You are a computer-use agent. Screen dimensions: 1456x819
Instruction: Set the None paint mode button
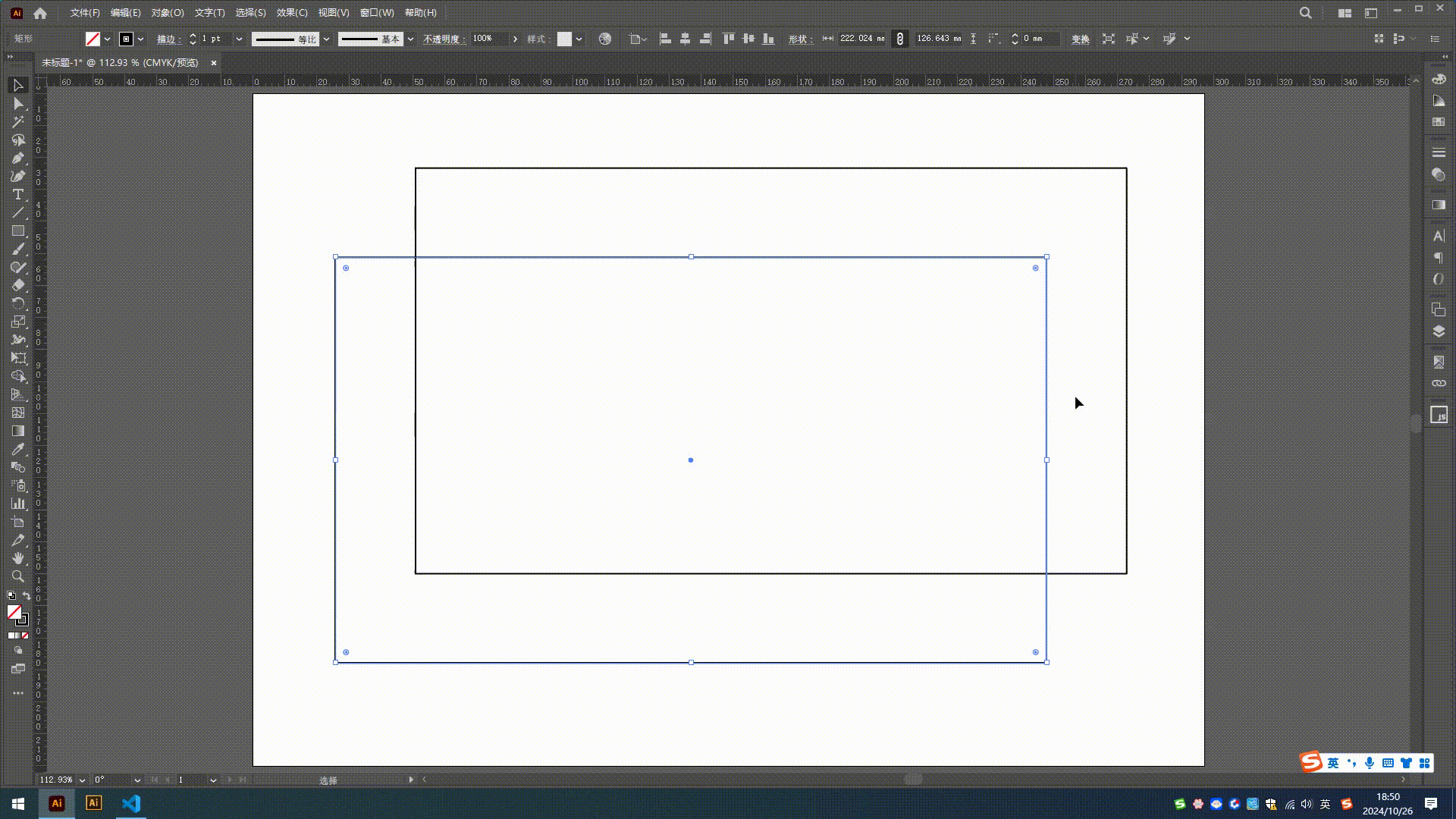coord(25,635)
